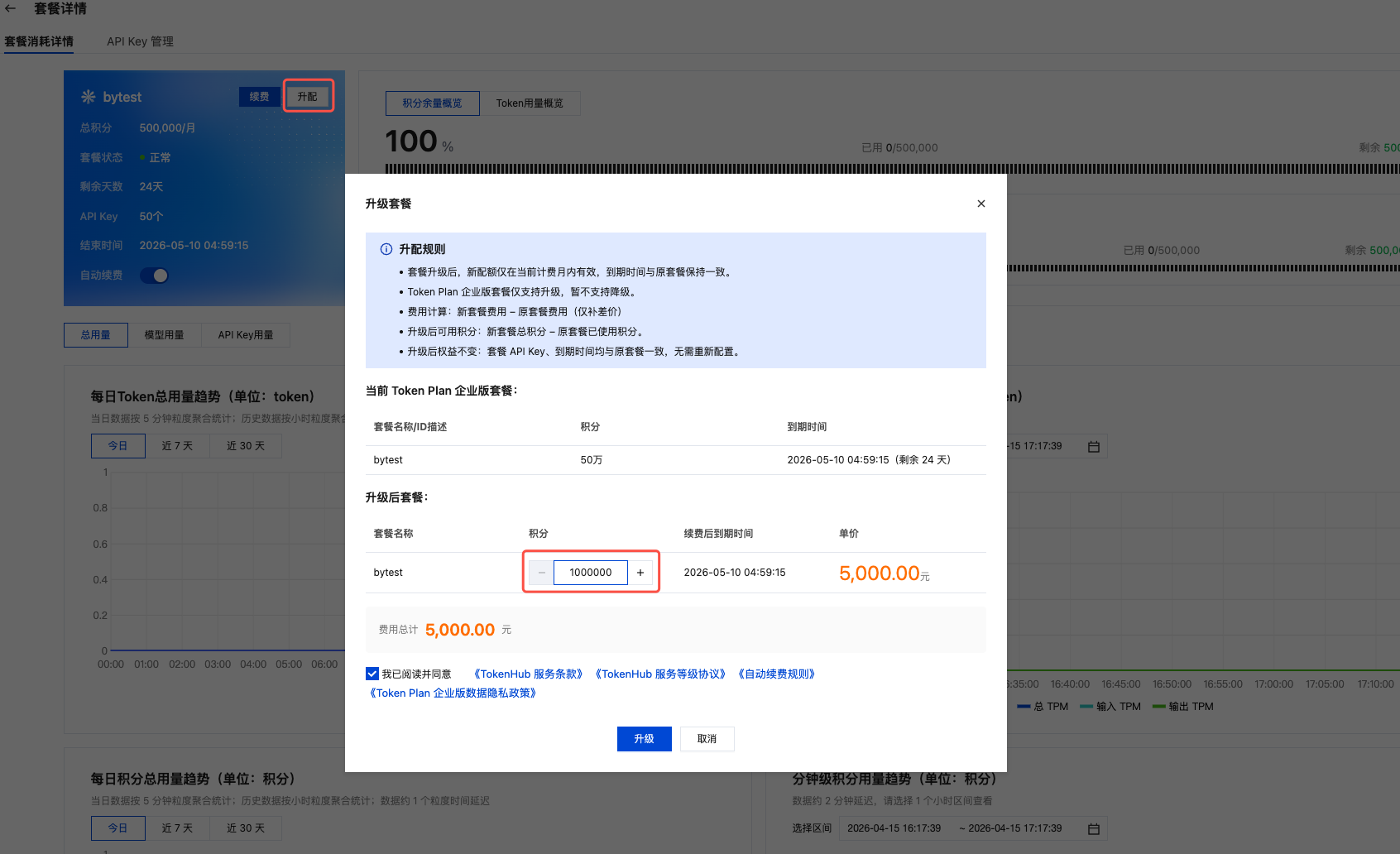Switch to the 套餐消耗详情 tab

point(39,41)
